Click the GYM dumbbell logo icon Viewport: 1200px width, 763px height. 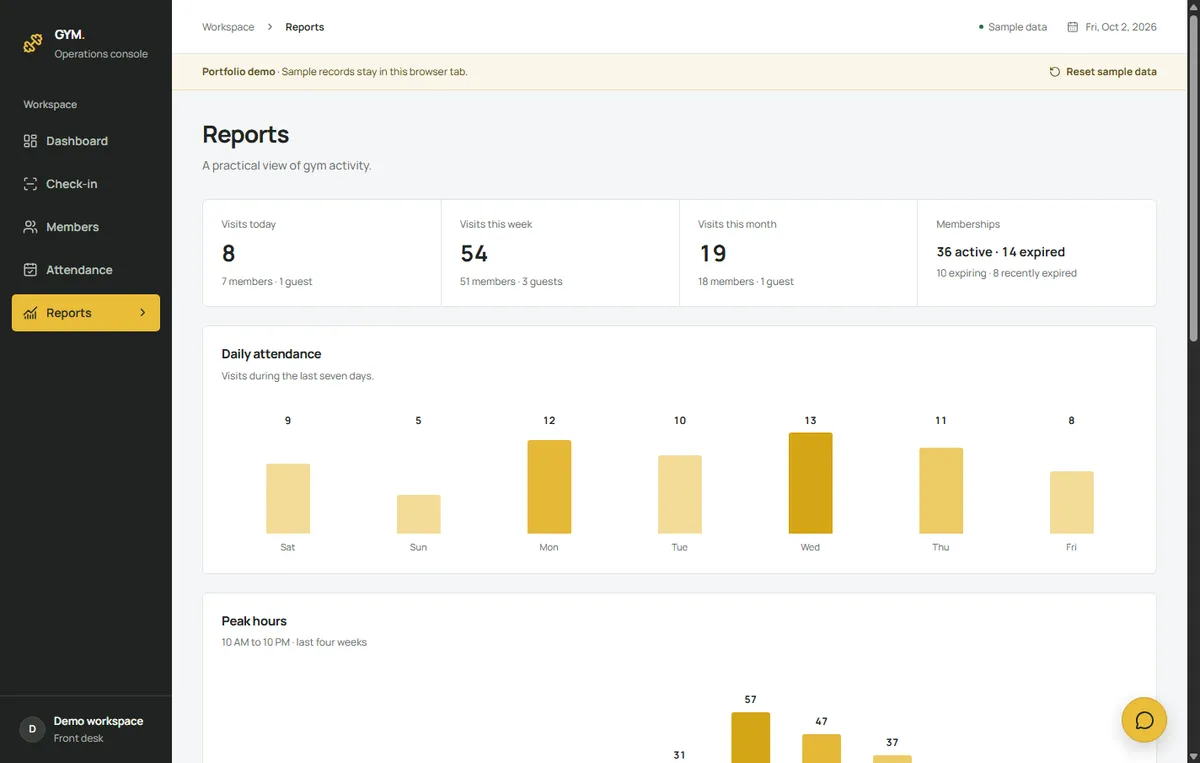(33, 44)
